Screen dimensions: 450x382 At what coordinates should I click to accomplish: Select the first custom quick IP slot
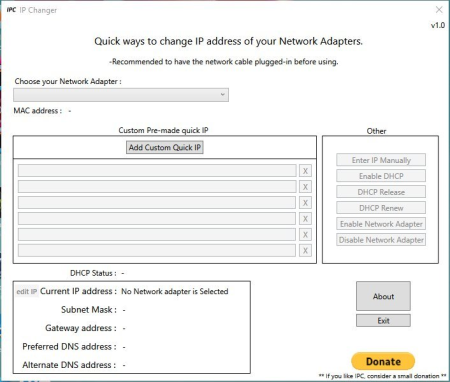pos(157,171)
